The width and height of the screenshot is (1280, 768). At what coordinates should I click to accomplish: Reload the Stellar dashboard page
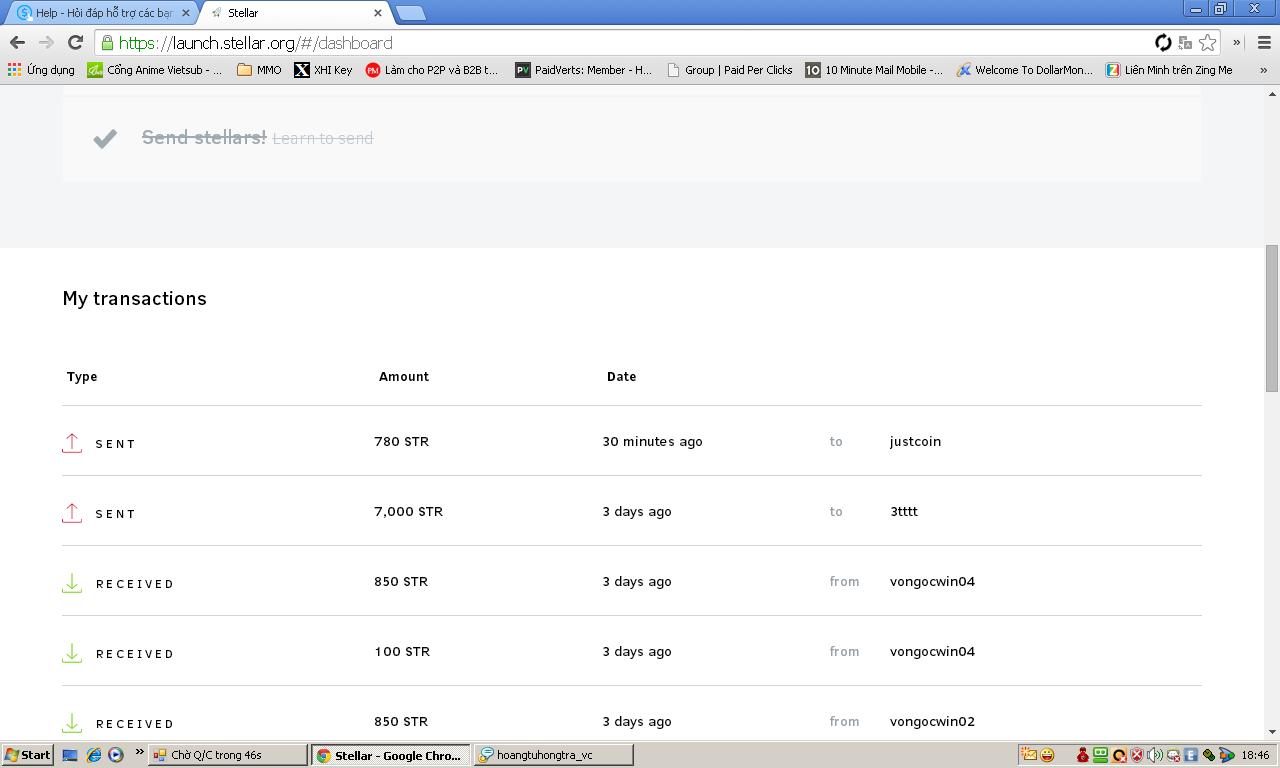click(x=75, y=42)
